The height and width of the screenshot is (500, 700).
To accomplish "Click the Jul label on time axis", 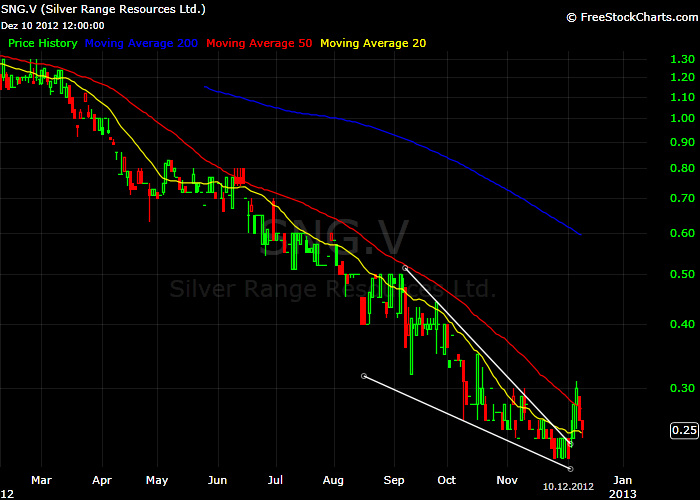I will (x=275, y=480).
